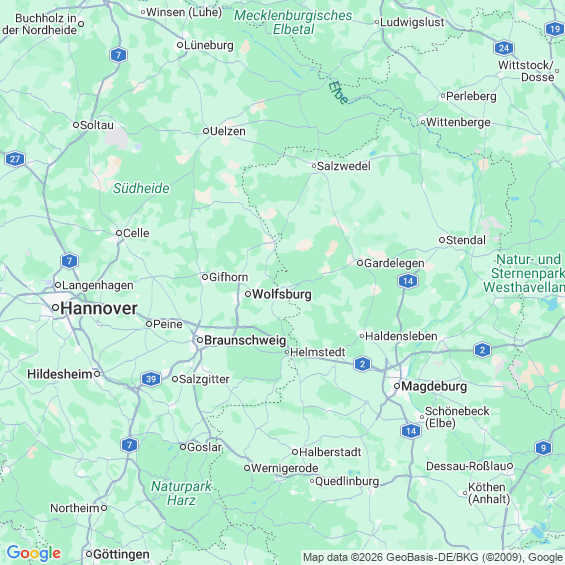Screen dimensions: 565x565
Task: Click the A 9 highway shield icon
Action: [x=543, y=448]
